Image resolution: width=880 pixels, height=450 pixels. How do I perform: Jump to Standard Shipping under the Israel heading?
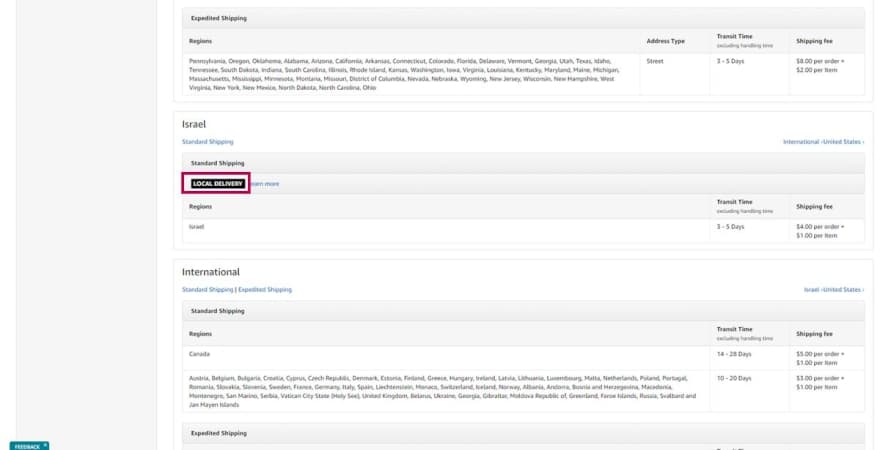point(207,142)
